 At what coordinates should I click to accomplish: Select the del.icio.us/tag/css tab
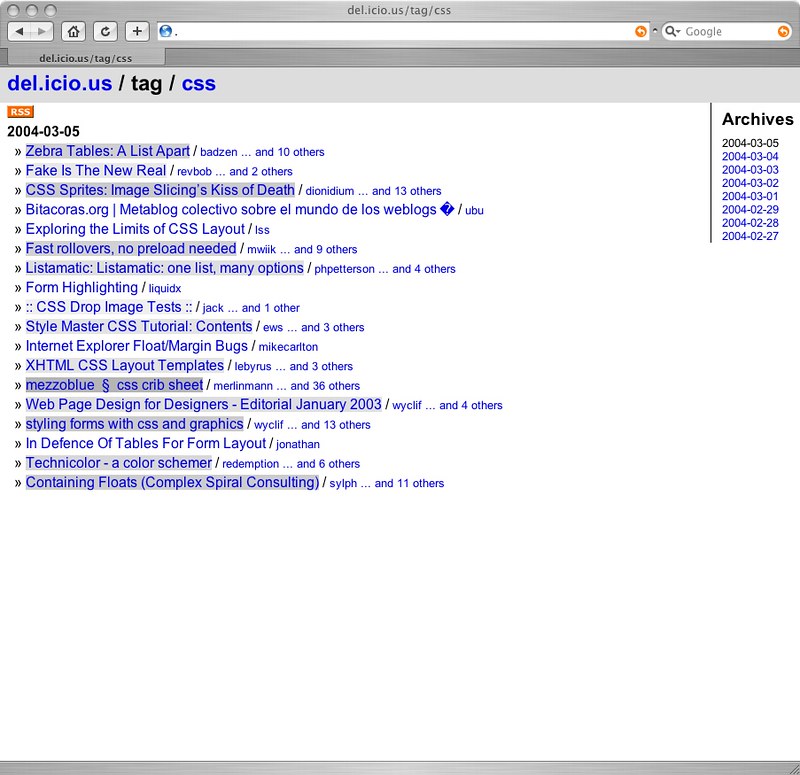86,58
